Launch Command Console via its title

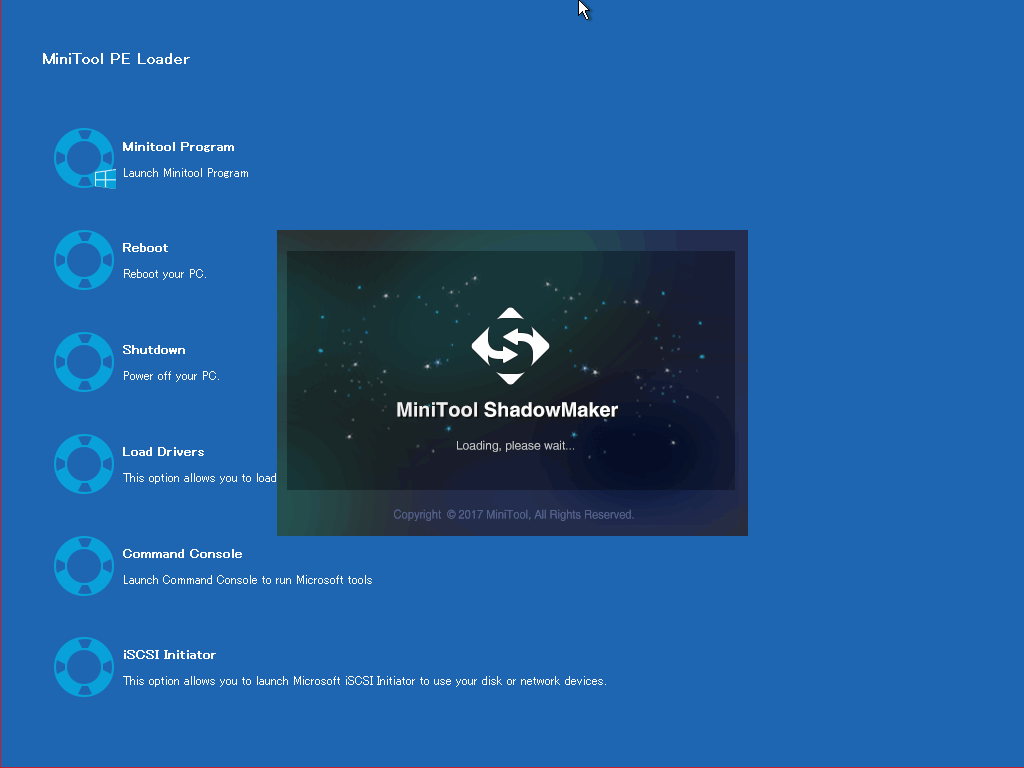pos(182,554)
